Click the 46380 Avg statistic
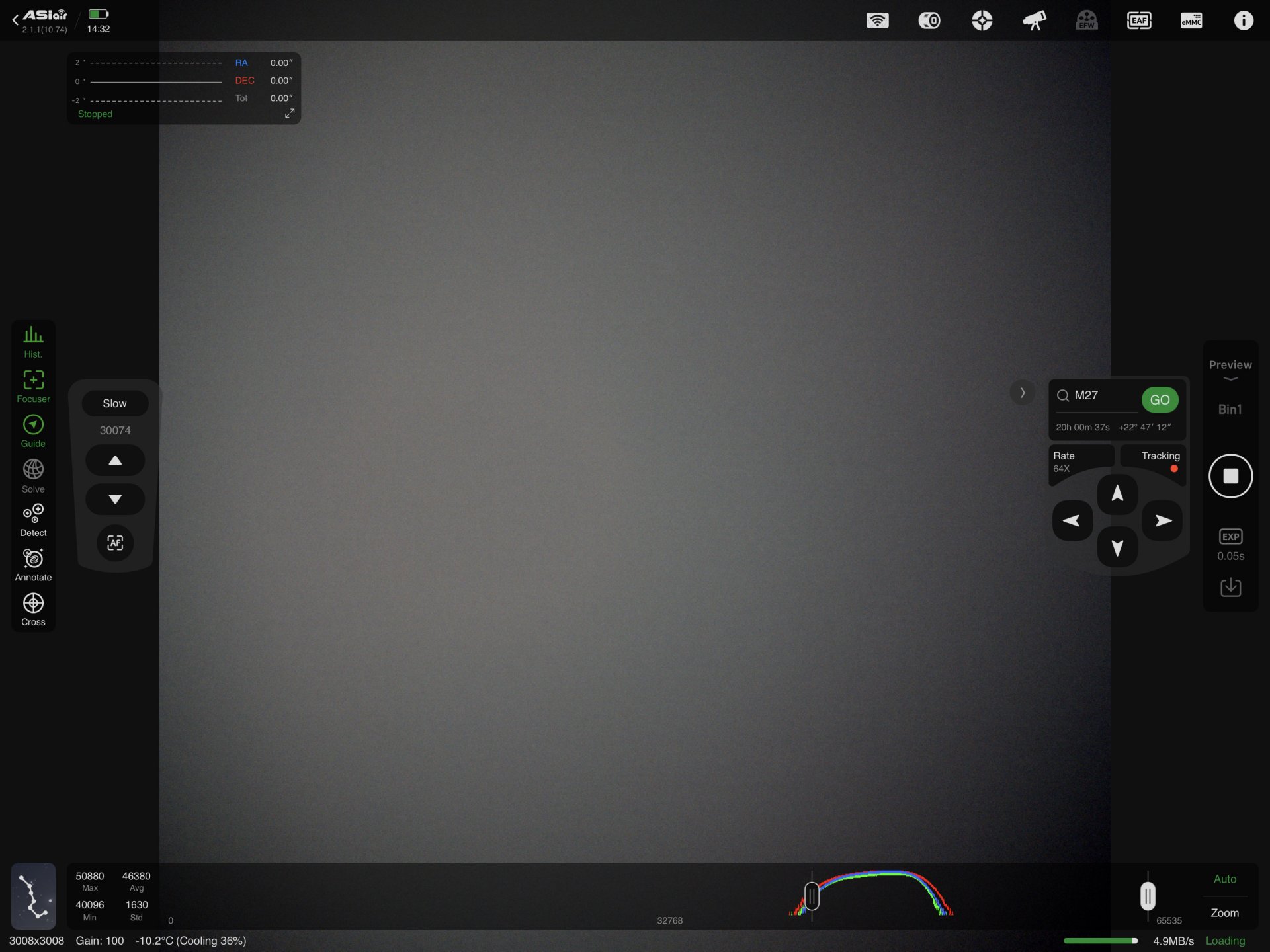 click(x=136, y=881)
